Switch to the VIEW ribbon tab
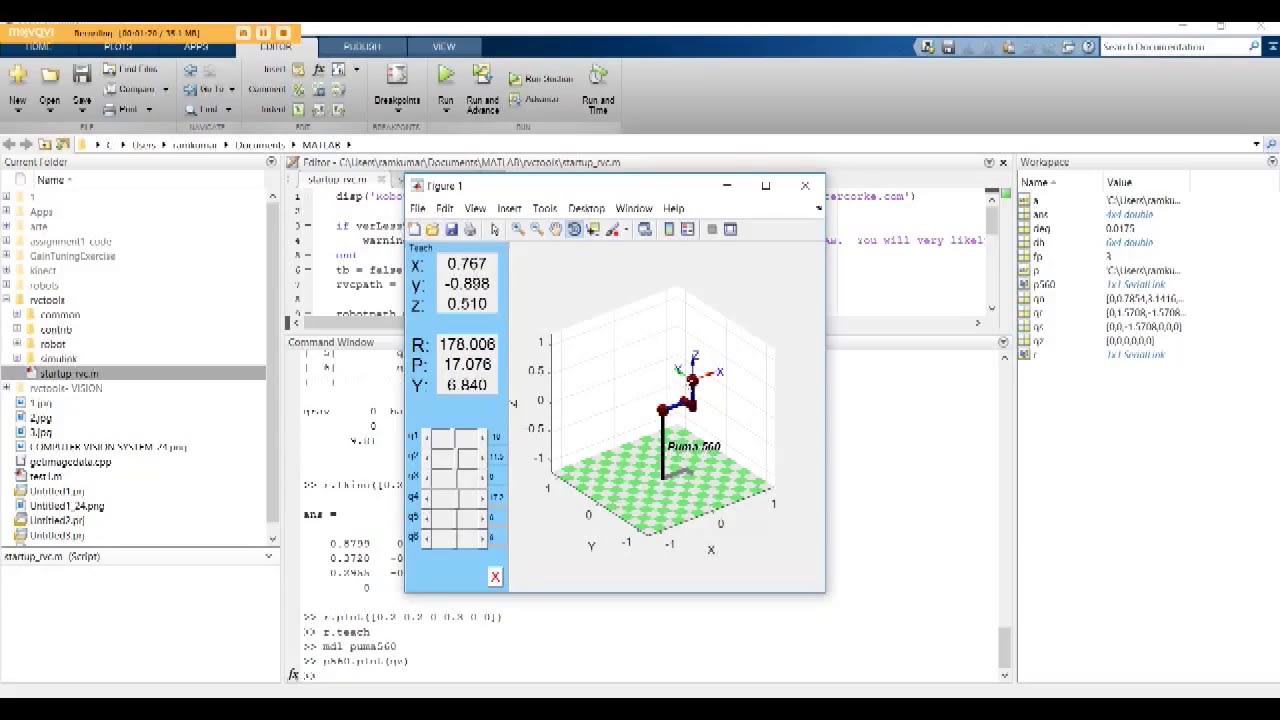Viewport: 1280px width, 720px height. [x=444, y=47]
